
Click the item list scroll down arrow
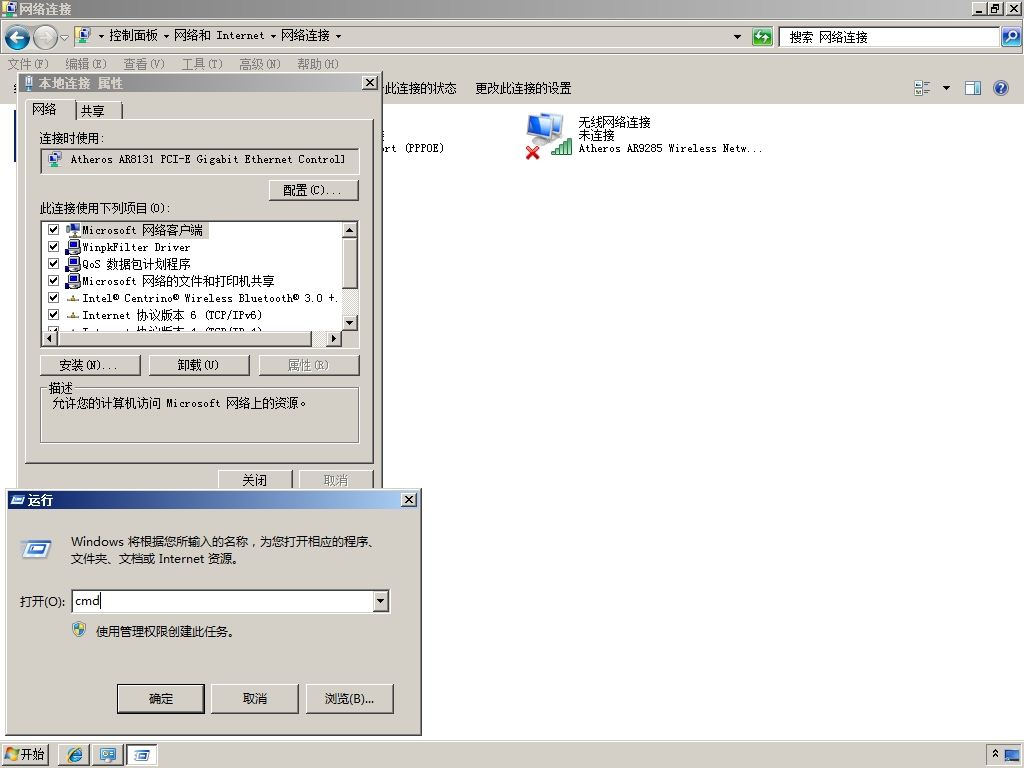point(350,323)
